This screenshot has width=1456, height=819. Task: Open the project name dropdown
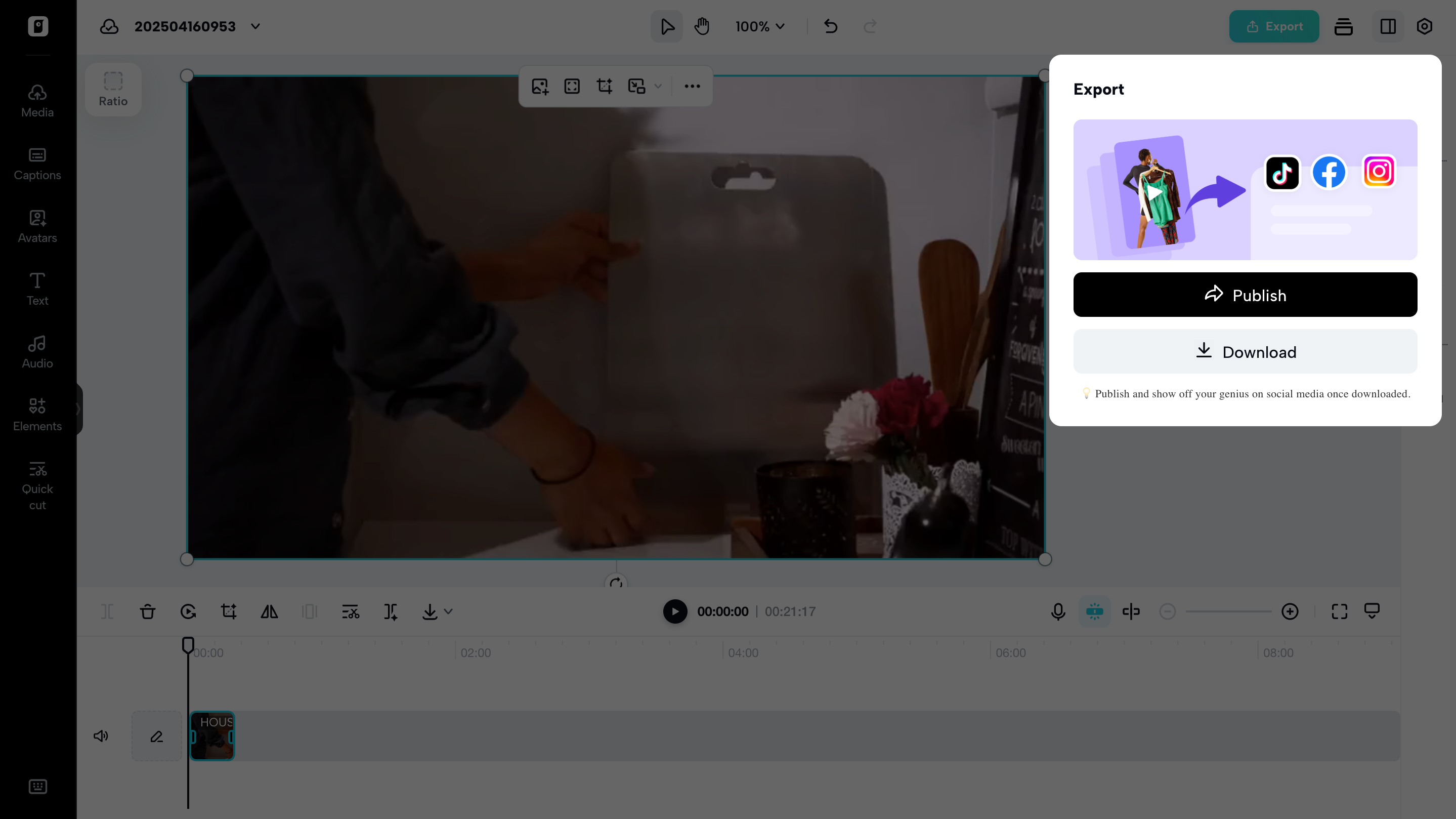(x=255, y=26)
